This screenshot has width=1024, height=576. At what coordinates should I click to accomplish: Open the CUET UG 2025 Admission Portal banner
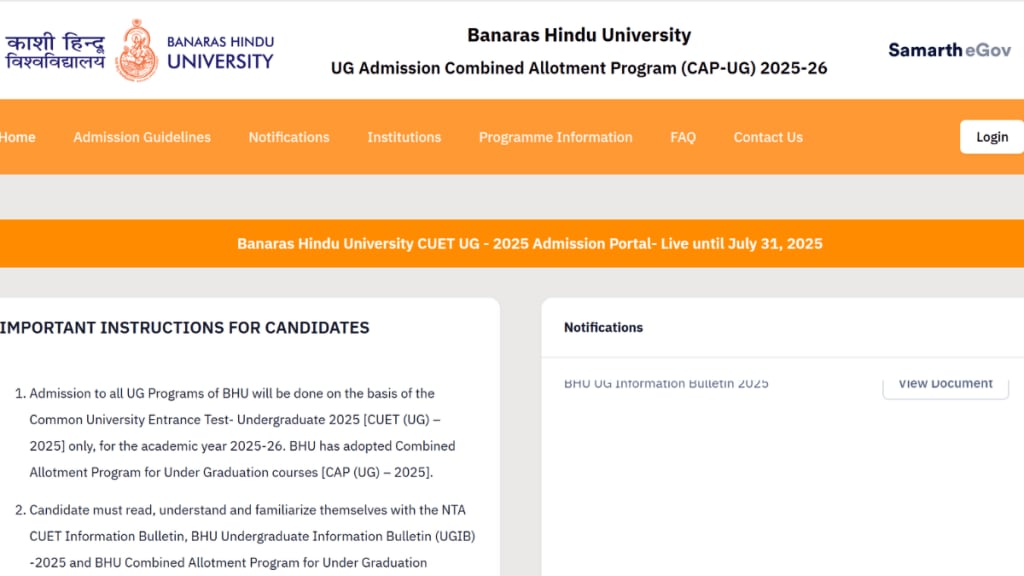(530, 243)
